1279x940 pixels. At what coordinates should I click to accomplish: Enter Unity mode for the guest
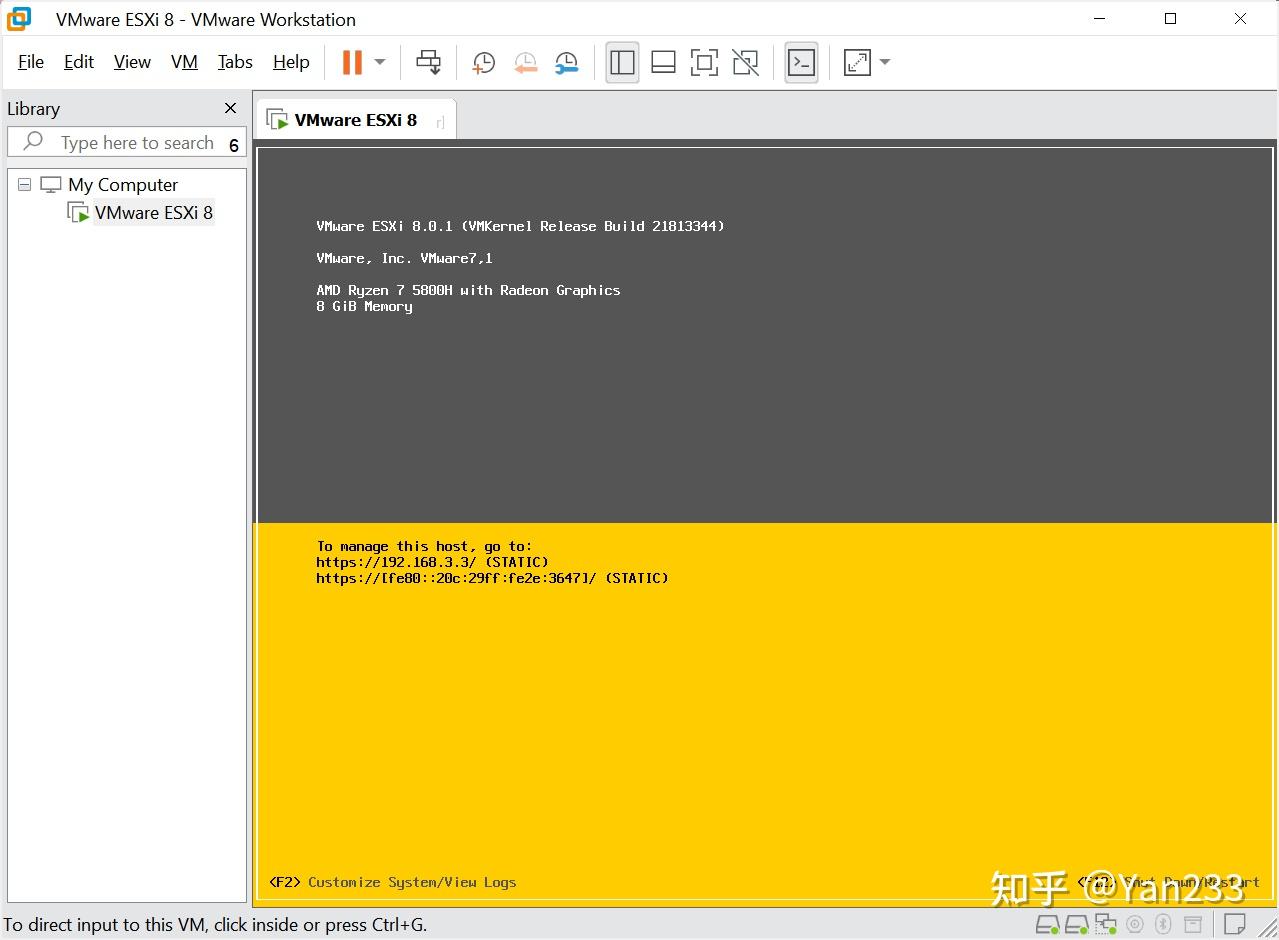pyautogui.click(x=745, y=62)
